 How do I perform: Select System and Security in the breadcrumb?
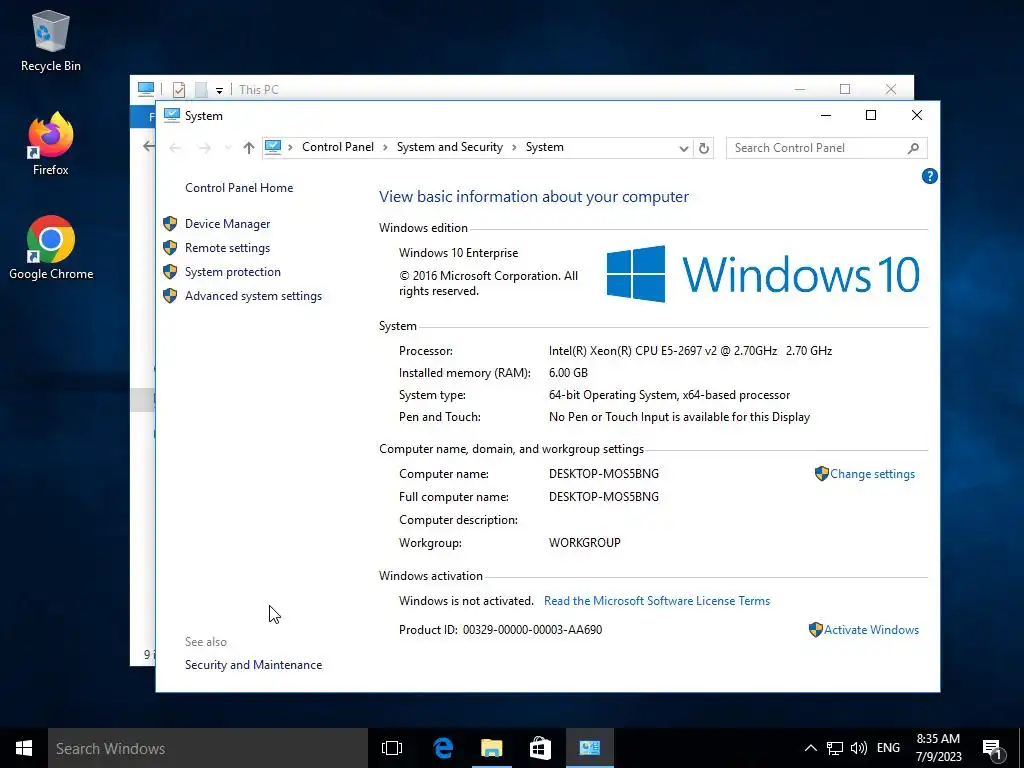pyautogui.click(x=450, y=148)
